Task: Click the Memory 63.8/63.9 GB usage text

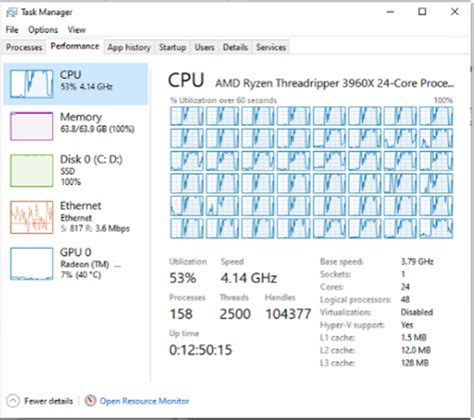Action: click(97, 129)
